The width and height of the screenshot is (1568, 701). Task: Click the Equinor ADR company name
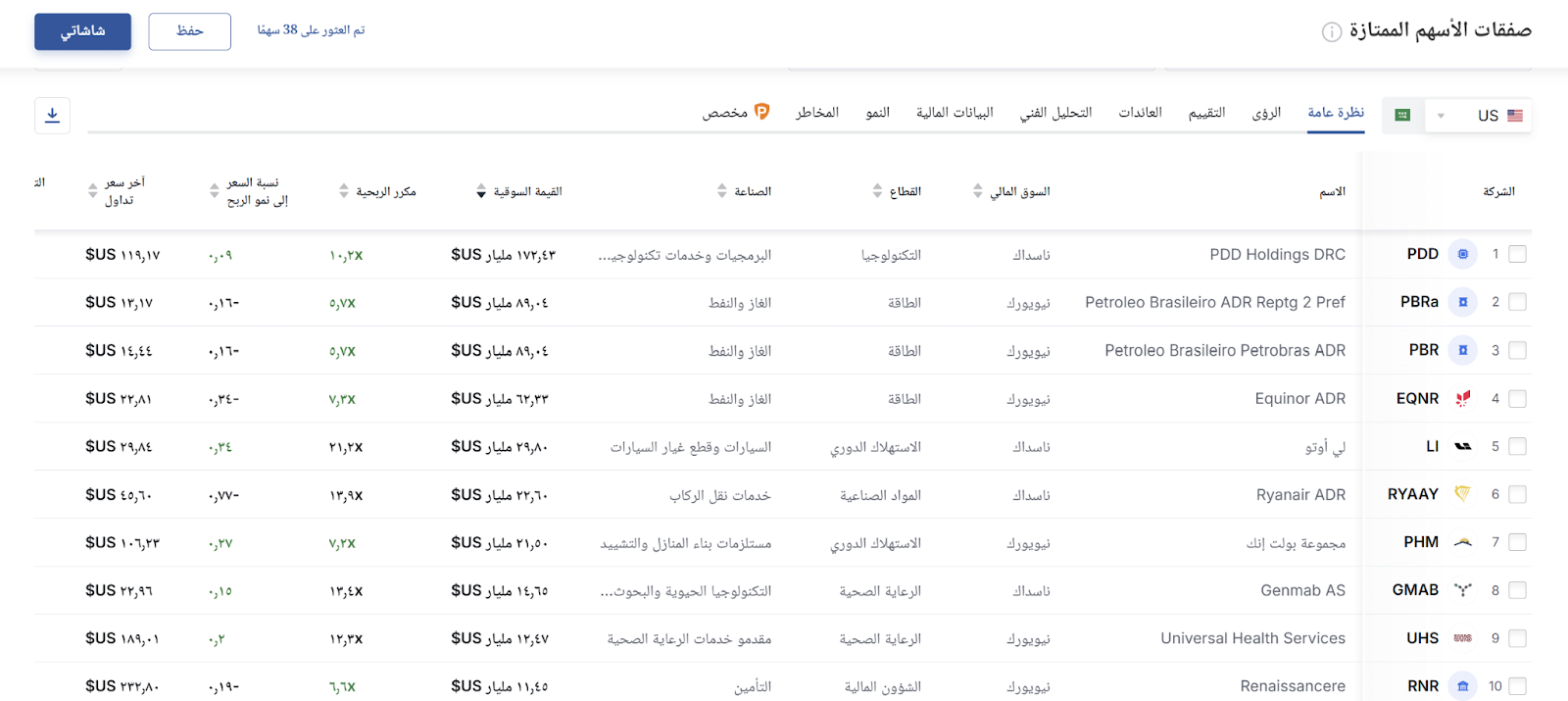coord(1299,399)
